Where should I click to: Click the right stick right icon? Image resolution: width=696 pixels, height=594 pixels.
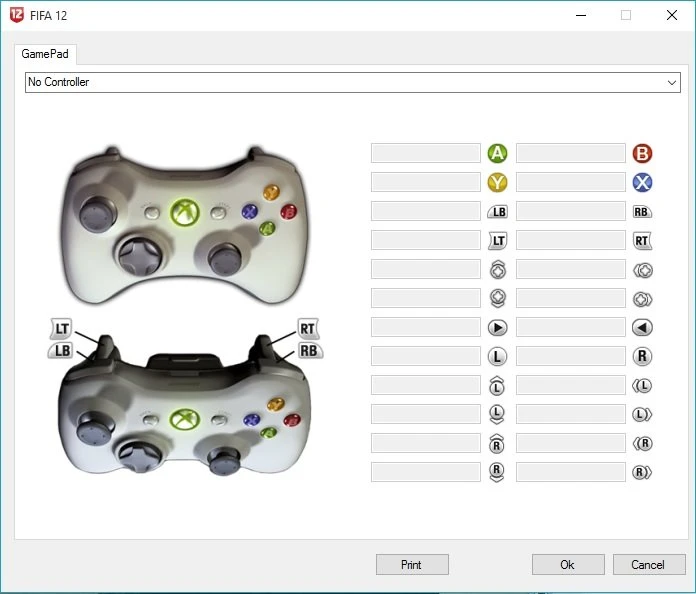click(642, 472)
